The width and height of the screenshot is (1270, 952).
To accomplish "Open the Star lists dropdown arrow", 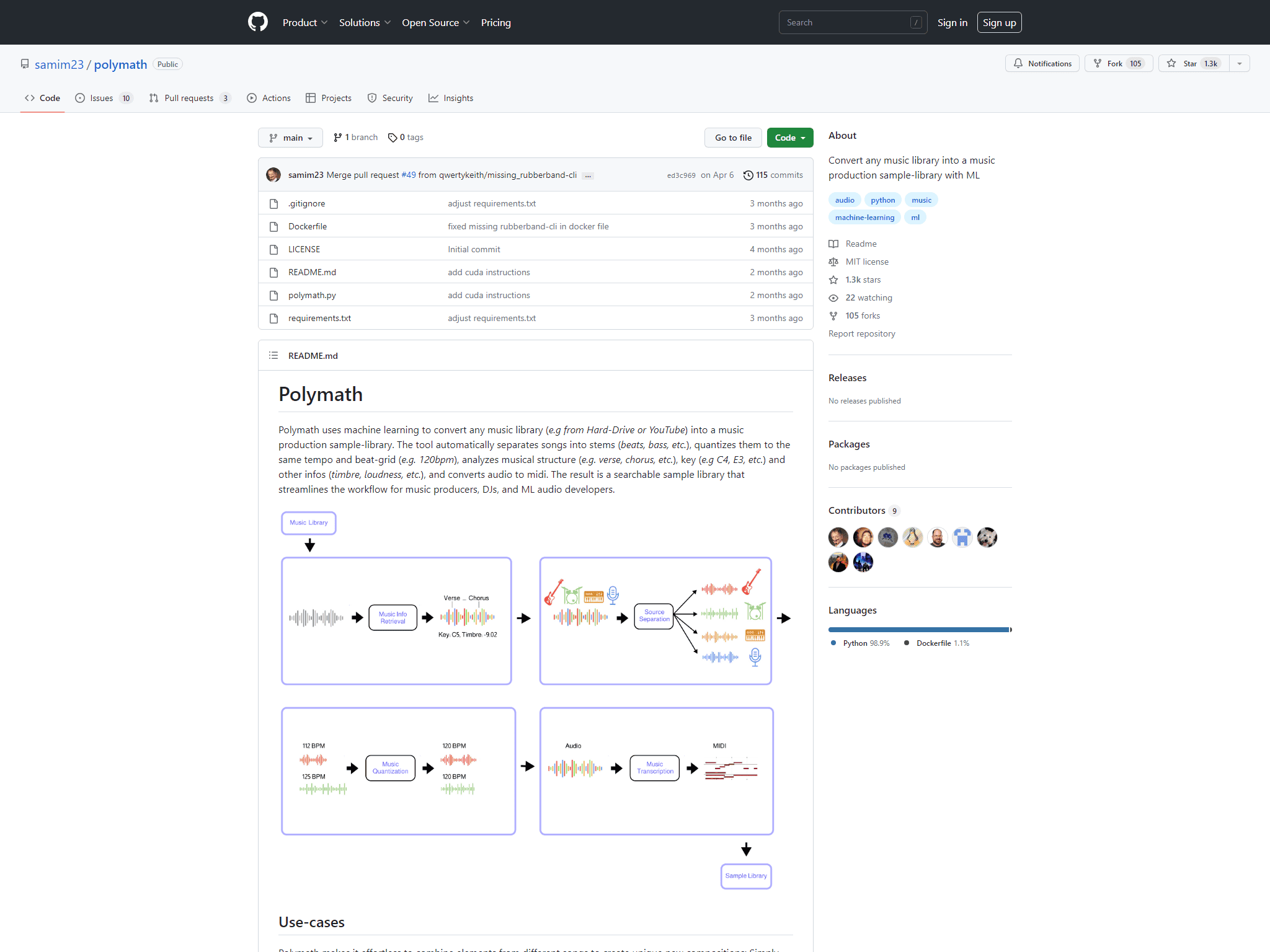I will pos(1240,63).
